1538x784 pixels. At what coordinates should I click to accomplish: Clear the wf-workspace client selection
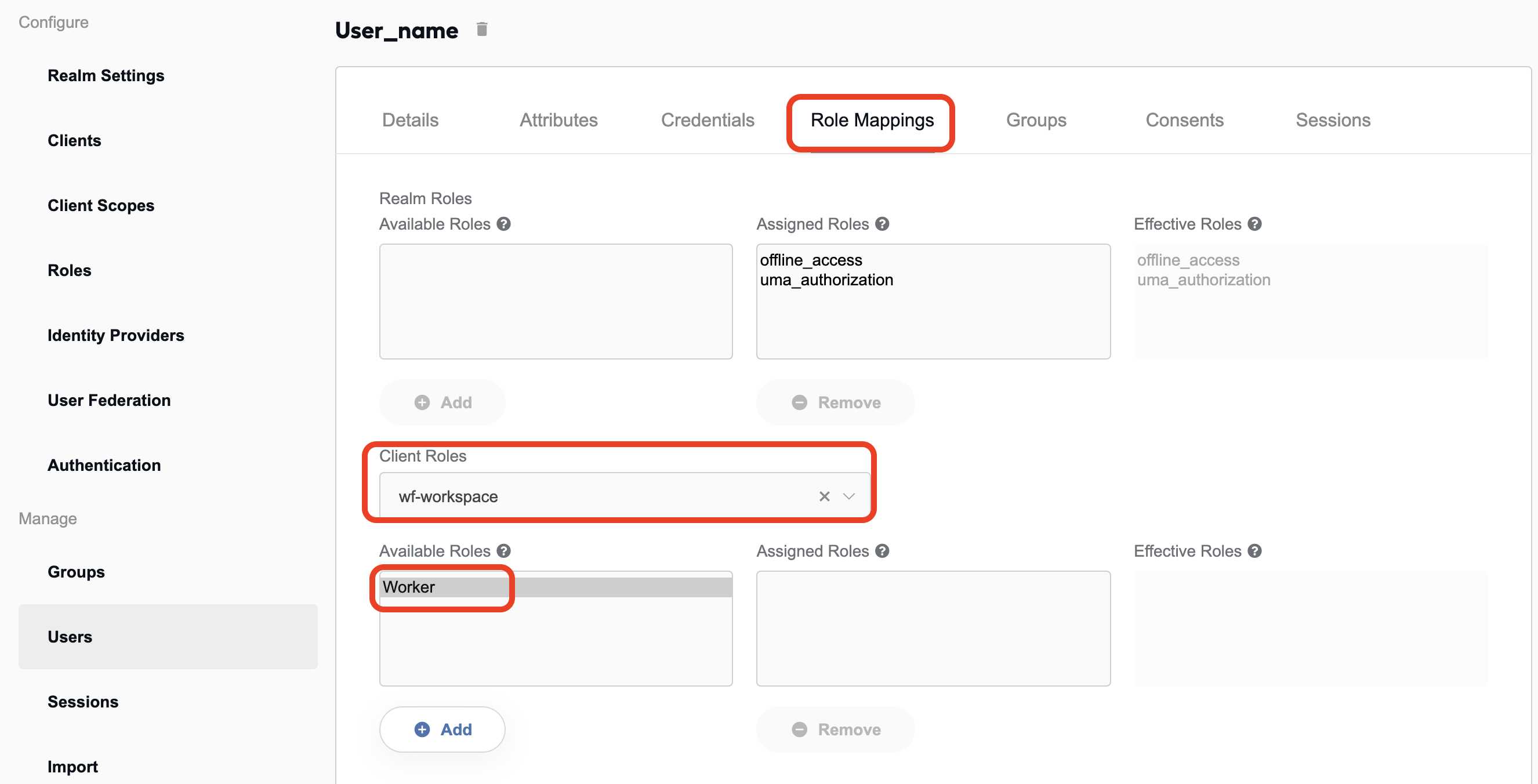pyautogui.click(x=824, y=496)
